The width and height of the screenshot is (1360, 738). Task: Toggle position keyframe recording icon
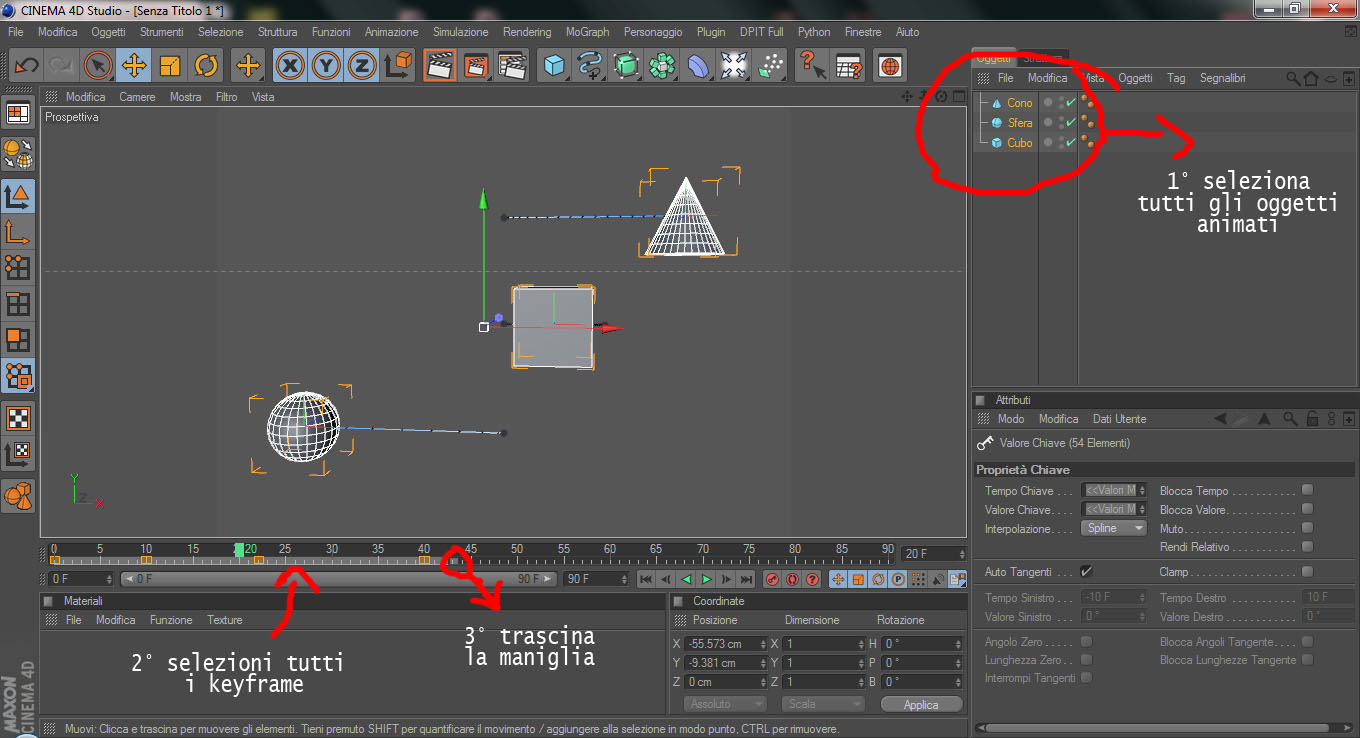838,579
